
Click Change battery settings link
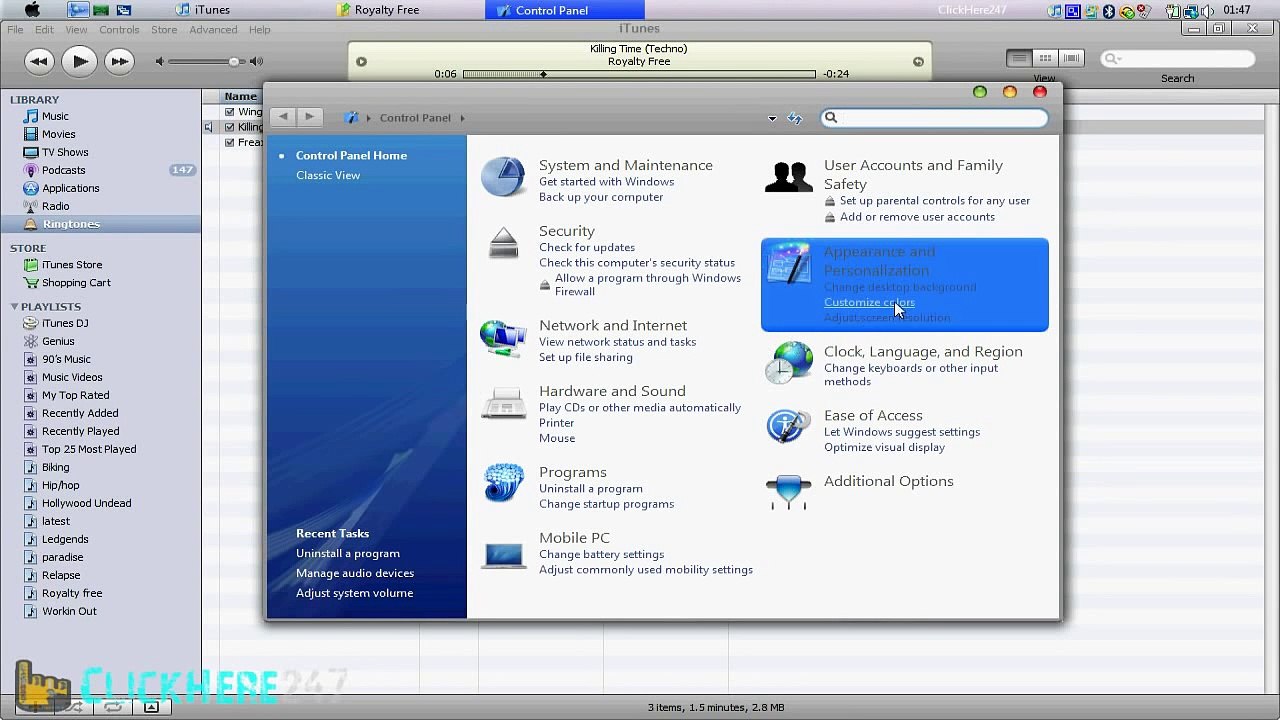601,555
